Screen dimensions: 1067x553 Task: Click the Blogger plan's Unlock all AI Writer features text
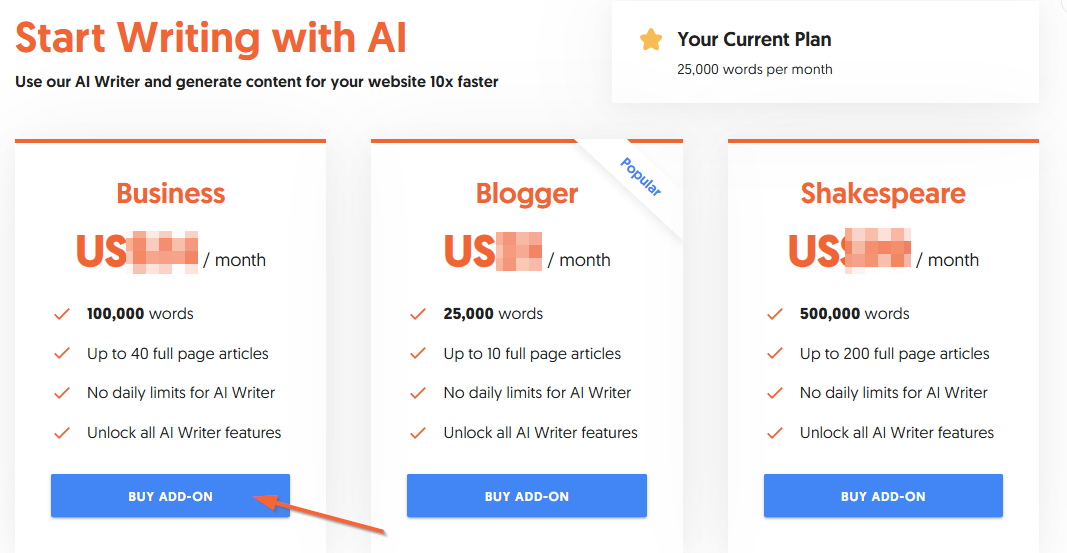point(540,433)
